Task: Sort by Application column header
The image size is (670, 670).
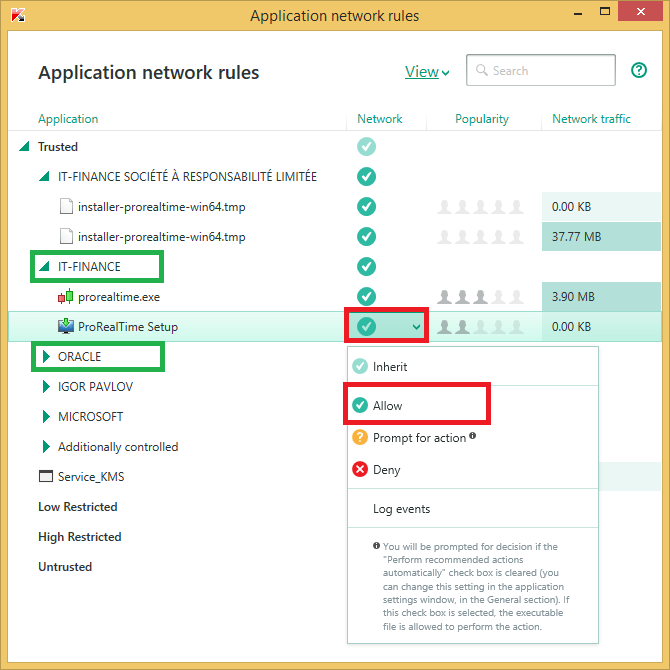Action: (68, 118)
